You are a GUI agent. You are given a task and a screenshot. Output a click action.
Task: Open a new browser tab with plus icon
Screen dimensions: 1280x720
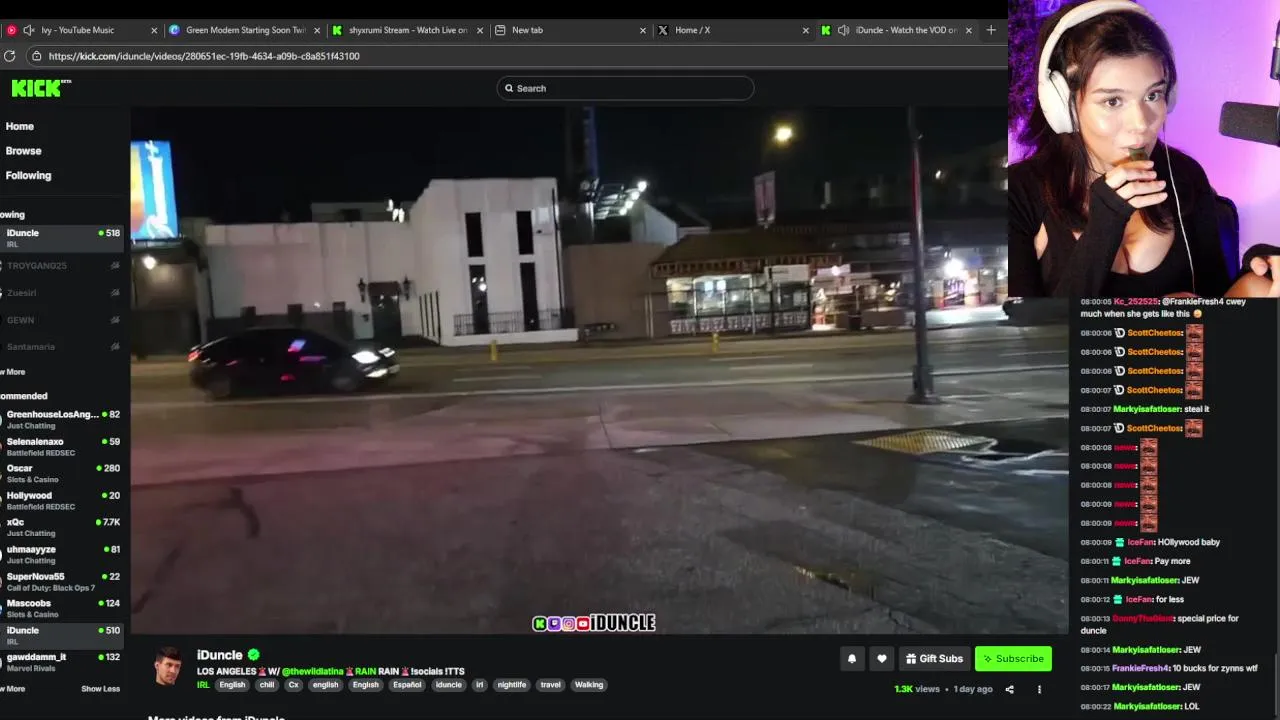pyautogui.click(x=991, y=30)
